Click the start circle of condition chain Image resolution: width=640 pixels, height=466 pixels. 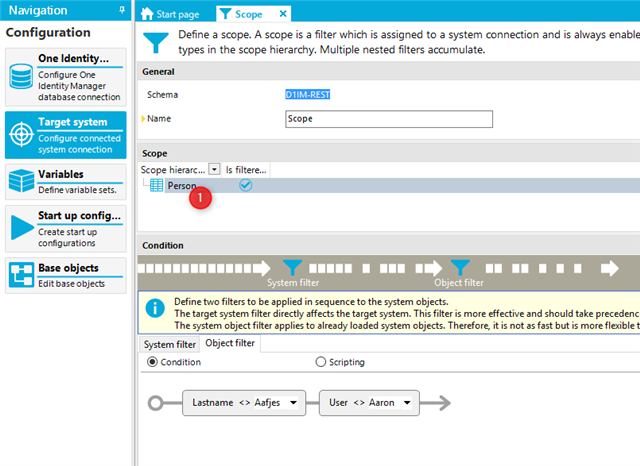pos(156,403)
